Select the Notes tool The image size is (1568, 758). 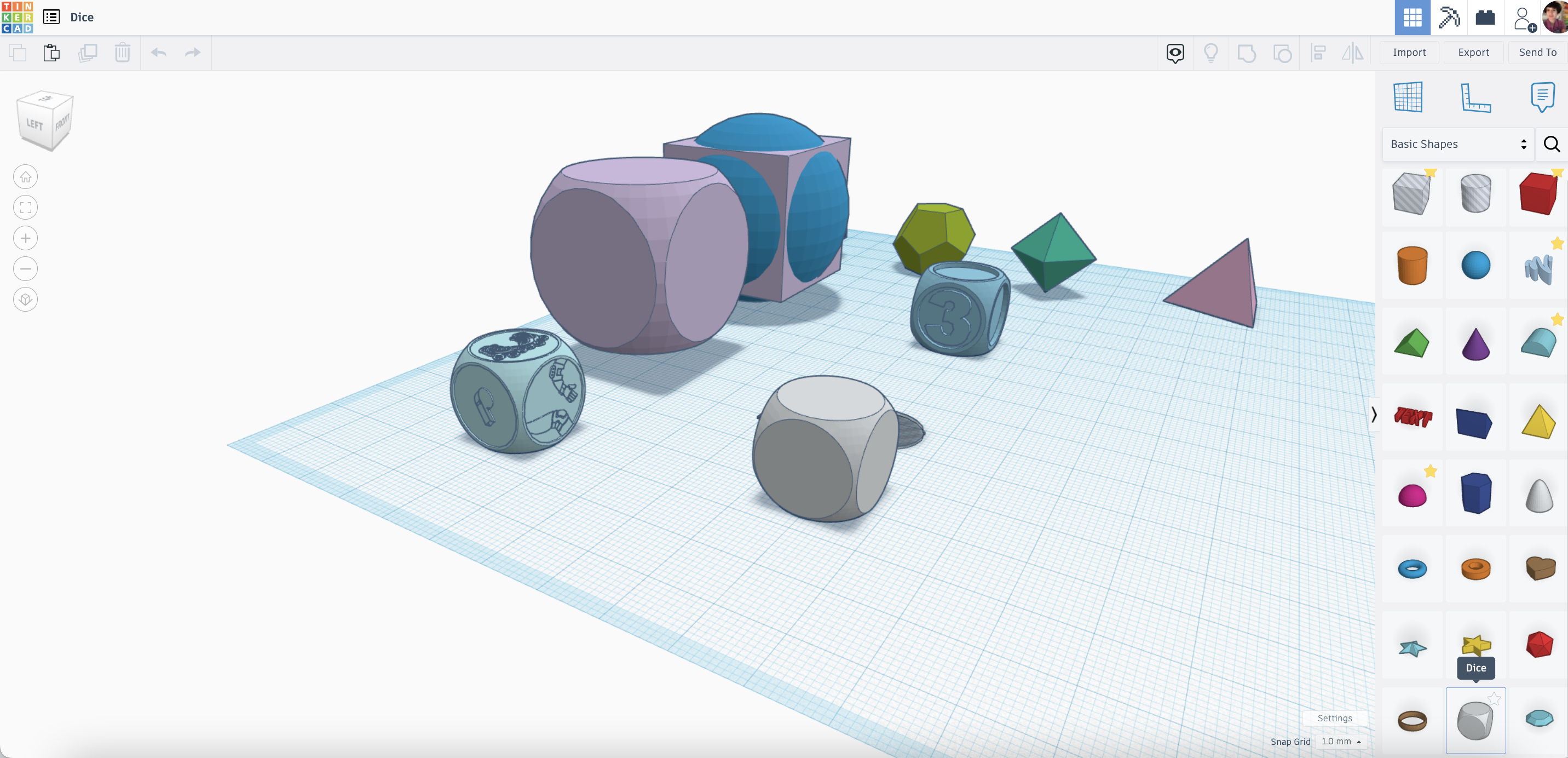1542,97
